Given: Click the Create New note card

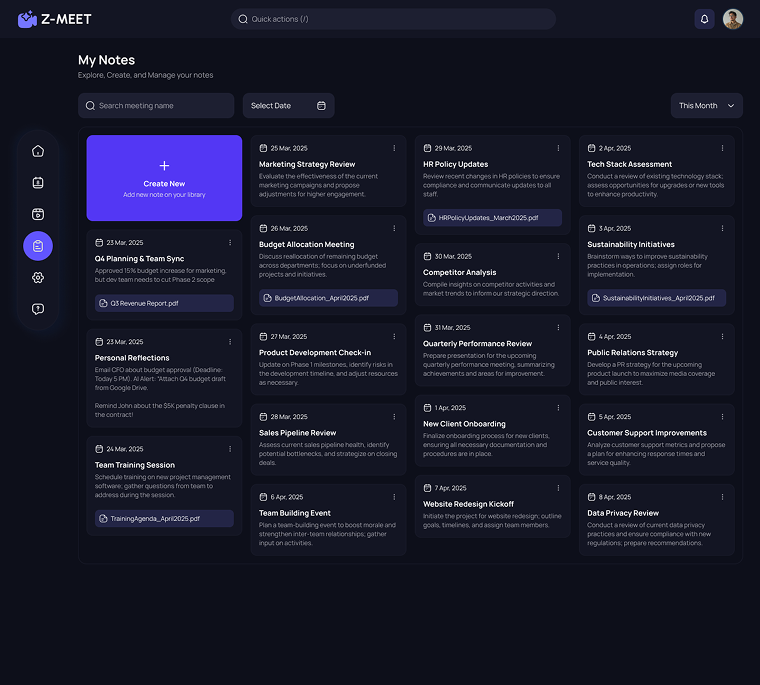Looking at the screenshot, I should click(164, 178).
